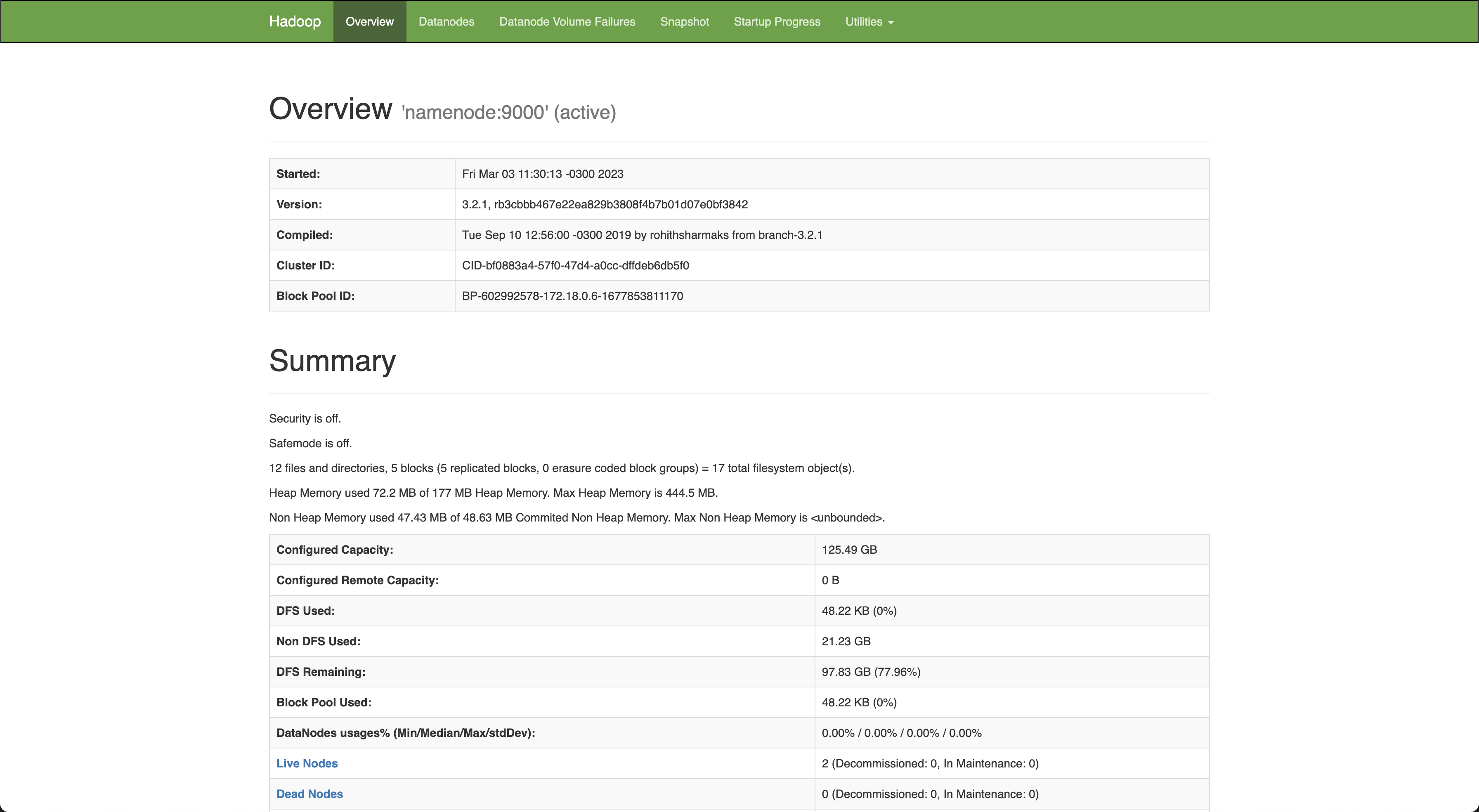The width and height of the screenshot is (1479, 812).
Task: Click the Configured Capacity value 125.49 GB
Action: tap(848, 550)
